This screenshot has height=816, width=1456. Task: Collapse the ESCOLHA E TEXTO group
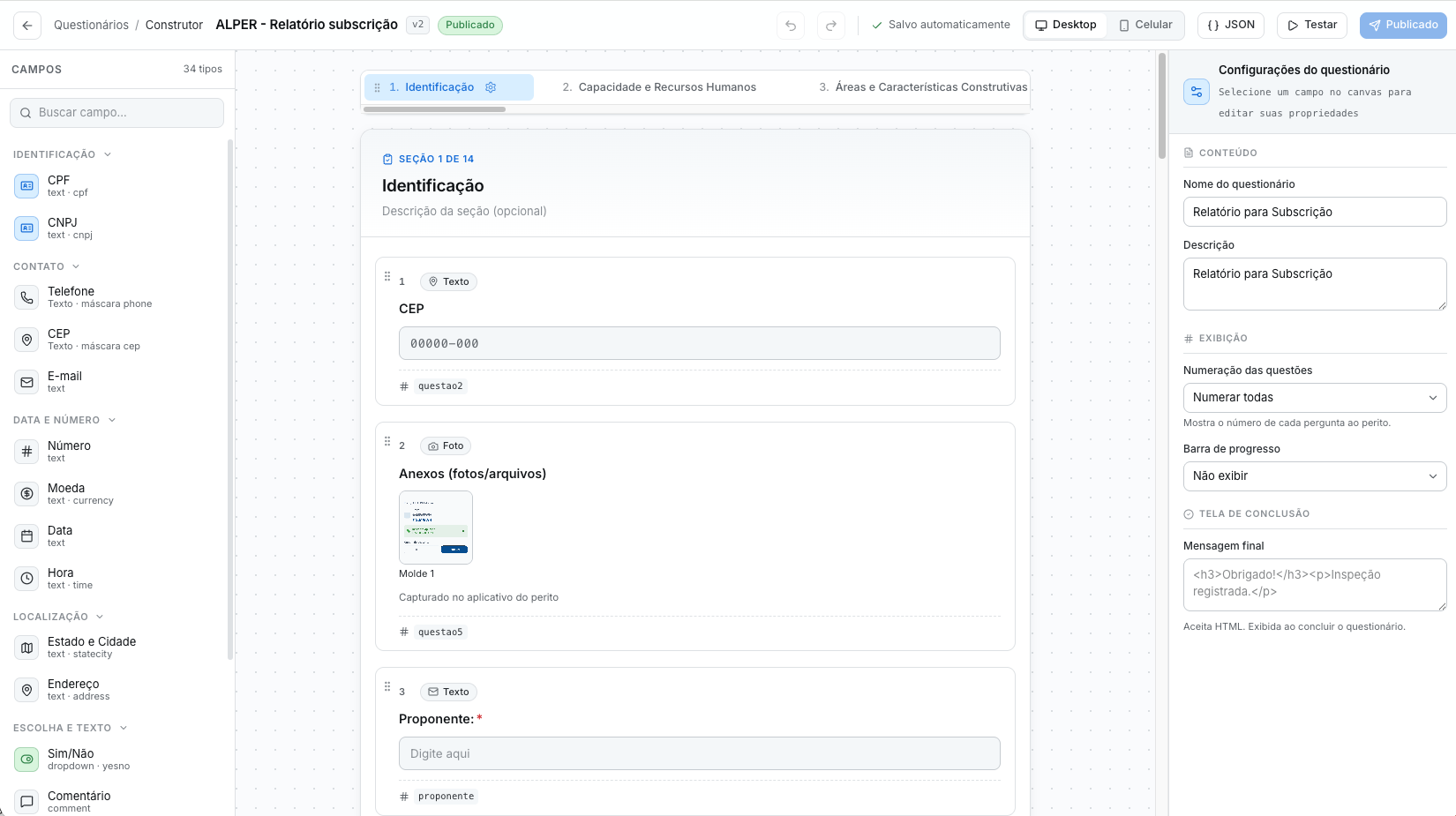point(71,728)
